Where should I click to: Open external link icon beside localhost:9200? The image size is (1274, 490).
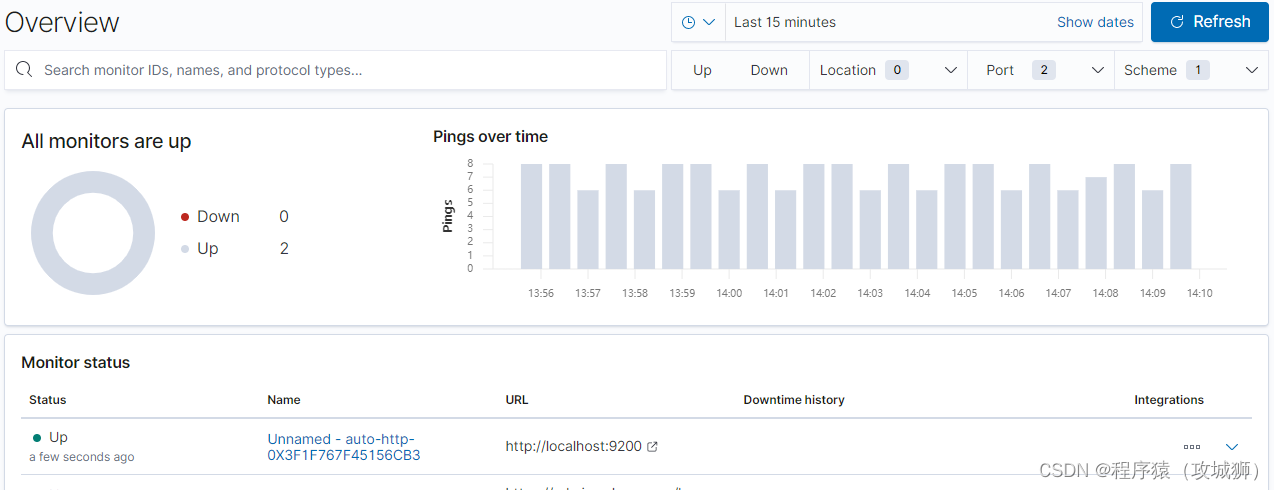pos(653,447)
